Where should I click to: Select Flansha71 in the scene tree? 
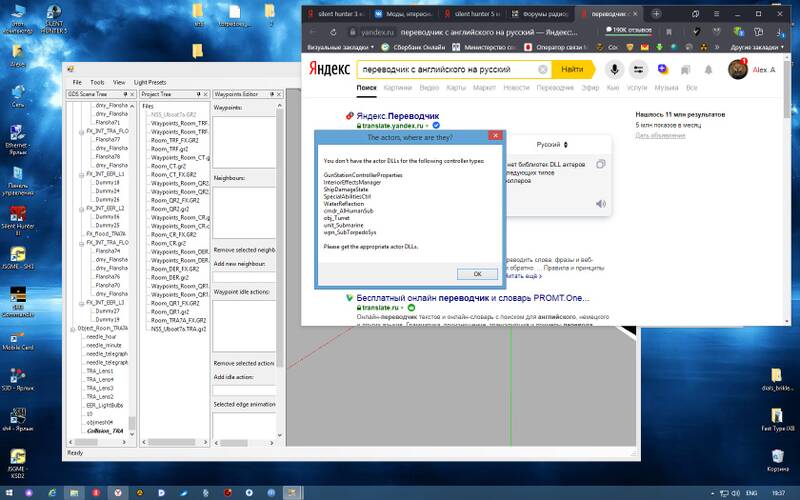pos(107,122)
